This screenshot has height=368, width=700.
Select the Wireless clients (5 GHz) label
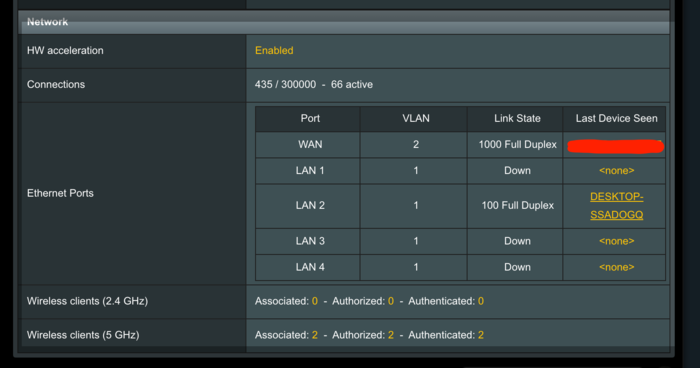click(83, 335)
